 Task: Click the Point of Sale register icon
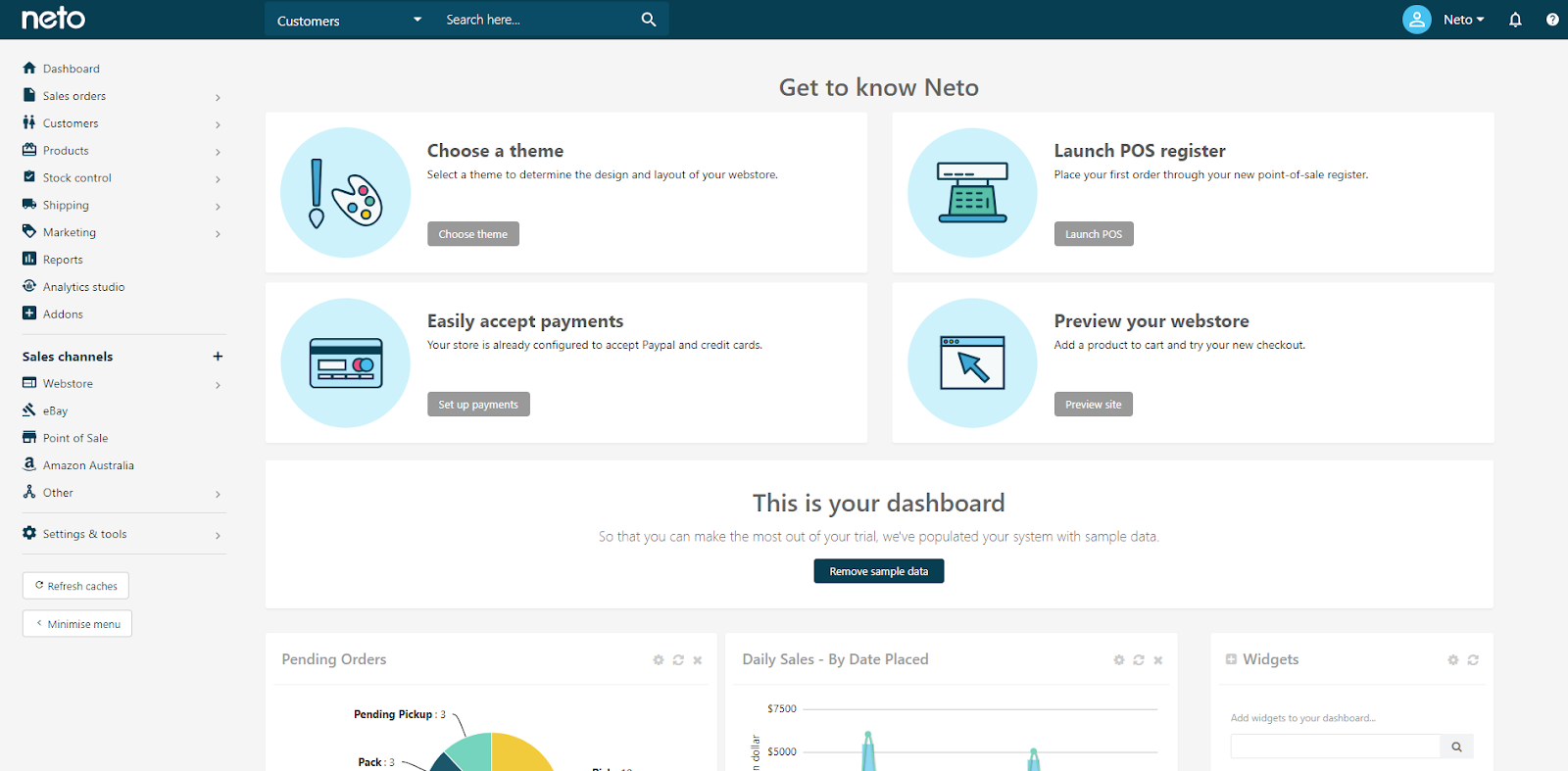coord(29,438)
